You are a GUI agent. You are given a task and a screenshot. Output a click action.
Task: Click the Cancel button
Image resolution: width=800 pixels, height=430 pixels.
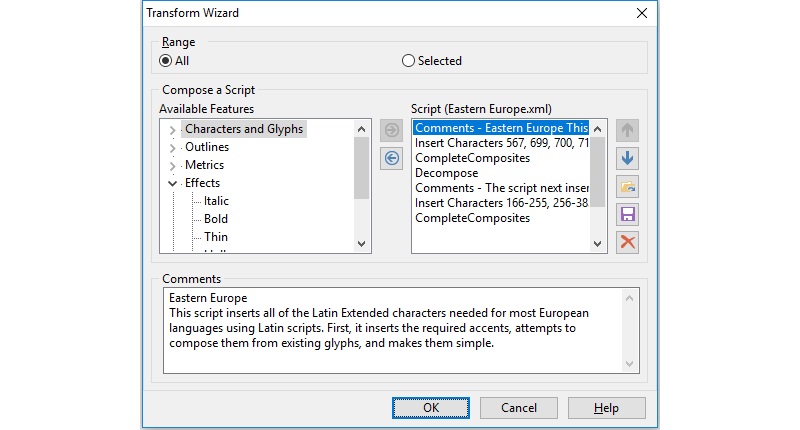click(x=519, y=408)
